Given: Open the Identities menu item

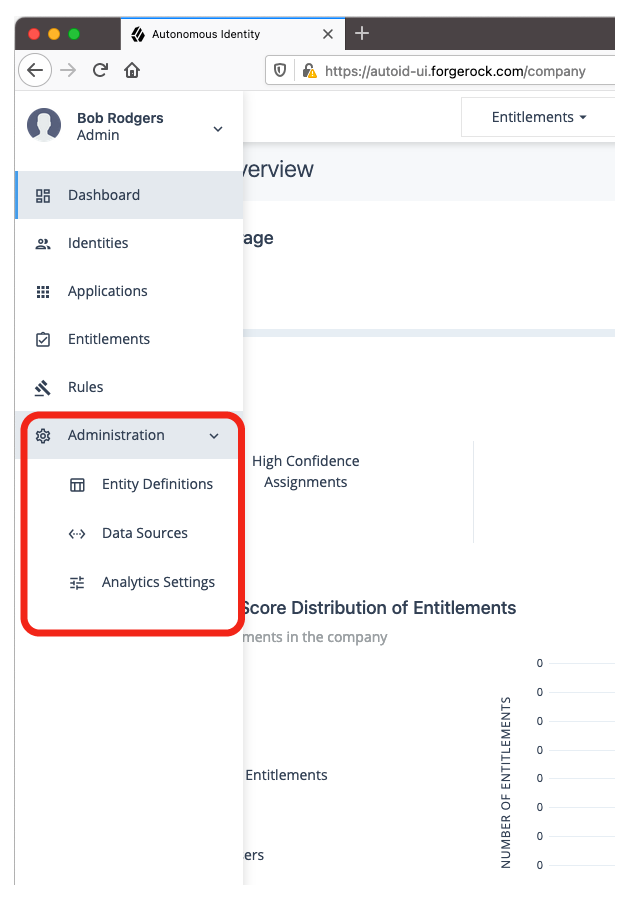Looking at the screenshot, I should coord(129,243).
